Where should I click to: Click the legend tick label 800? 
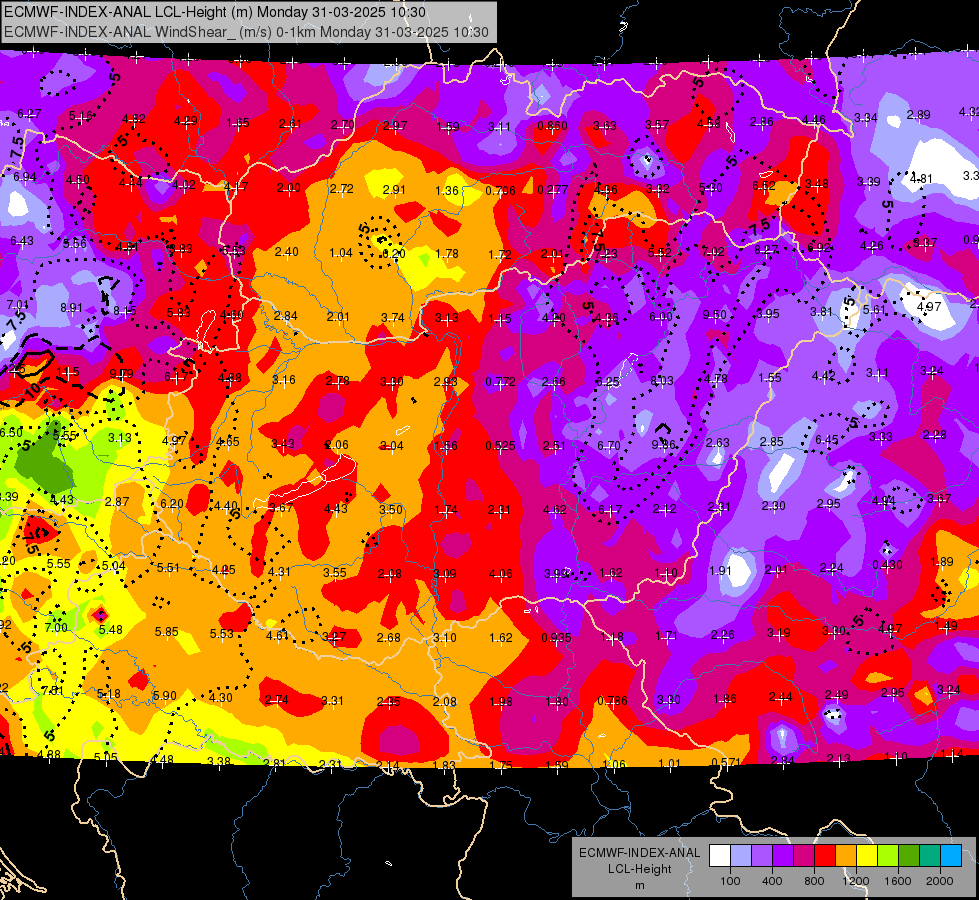click(814, 881)
